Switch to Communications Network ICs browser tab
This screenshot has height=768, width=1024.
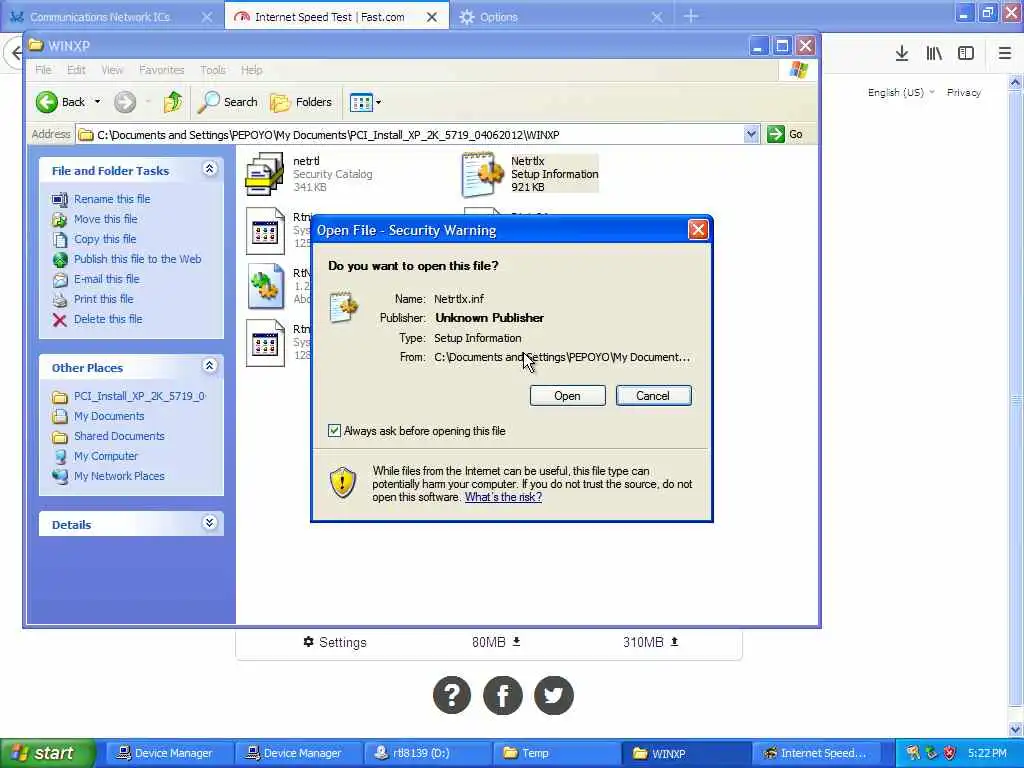click(x=99, y=17)
